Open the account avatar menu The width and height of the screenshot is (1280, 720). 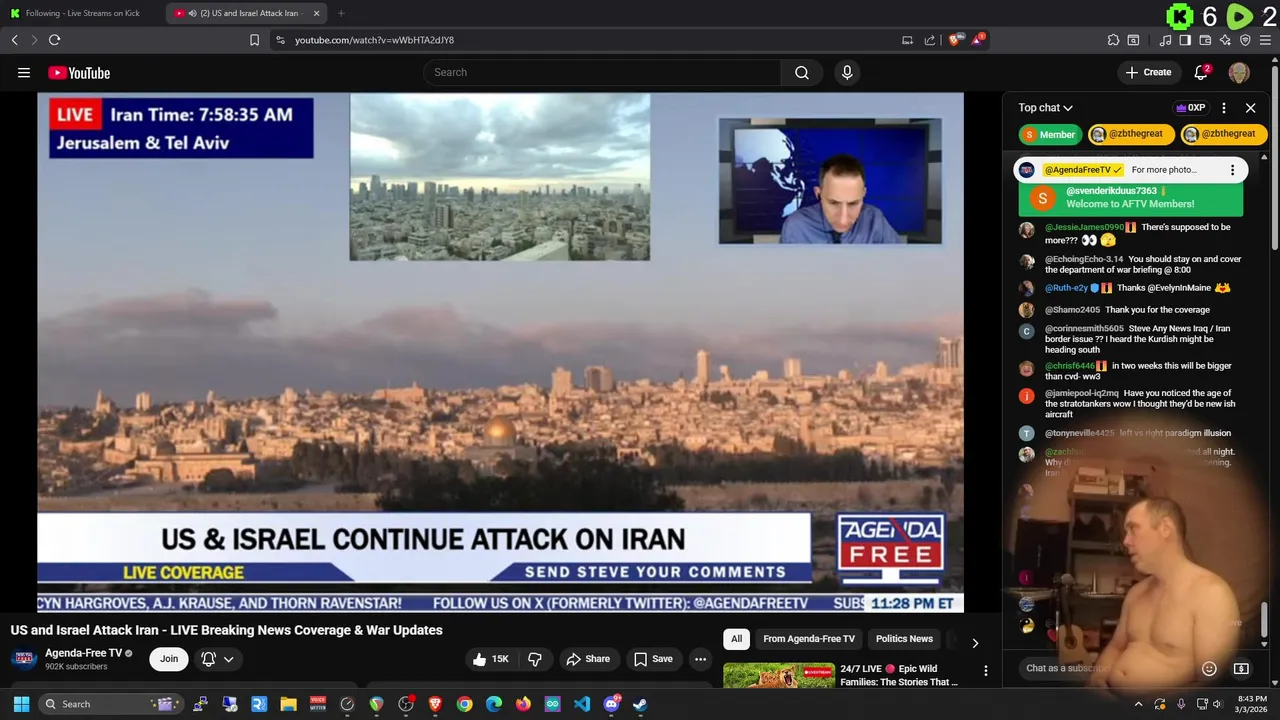tap(1239, 72)
